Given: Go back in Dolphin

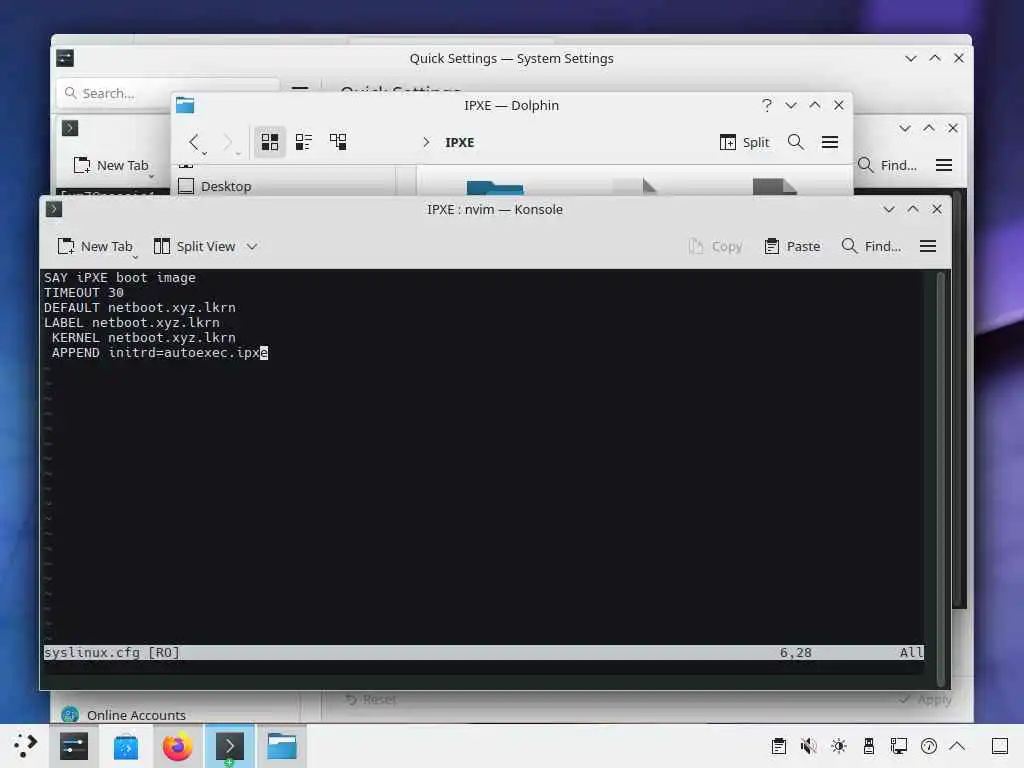Looking at the screenshot, I should click(194, 142).
